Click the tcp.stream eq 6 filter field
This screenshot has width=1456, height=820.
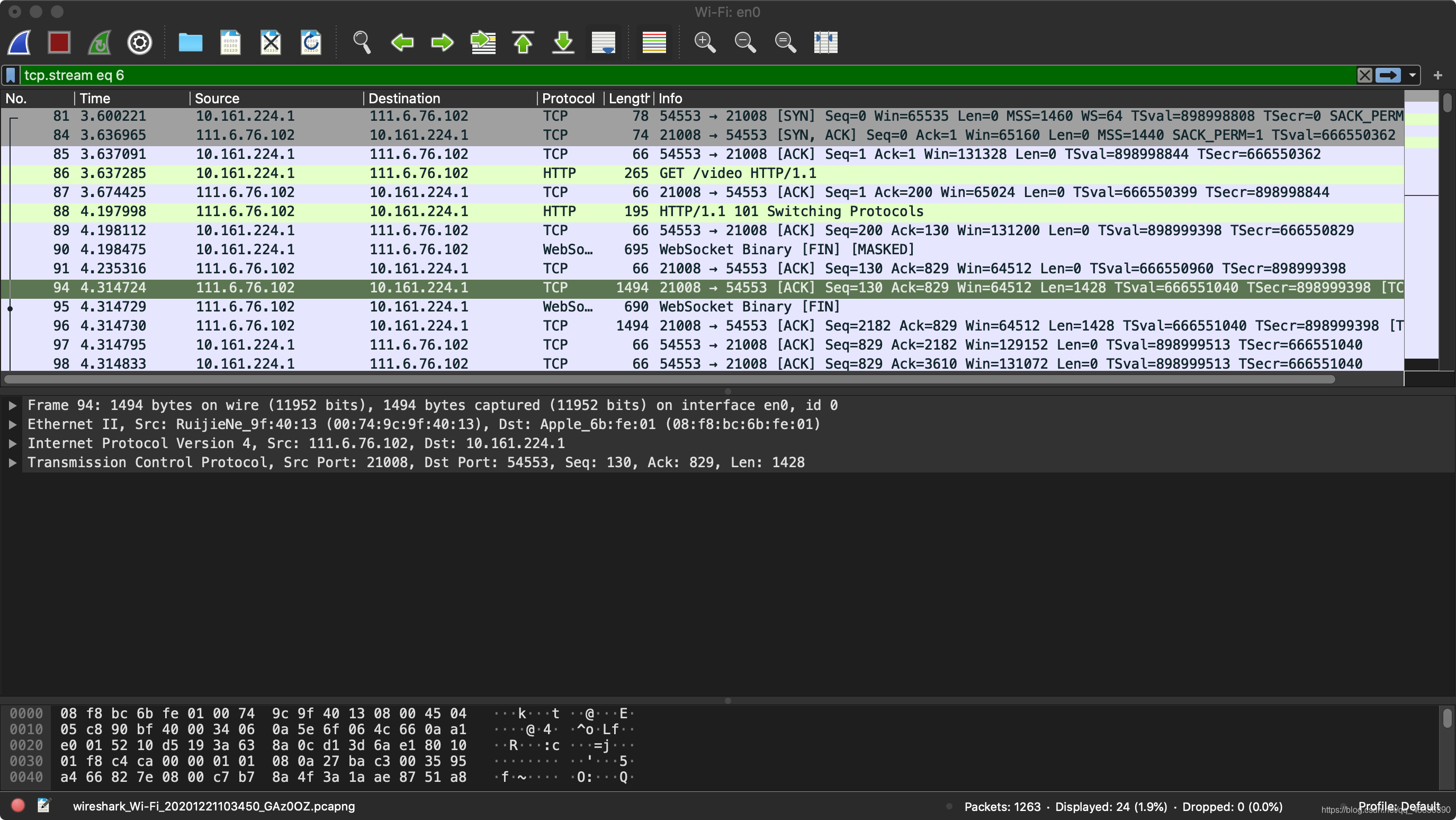[x=688, y=75]
